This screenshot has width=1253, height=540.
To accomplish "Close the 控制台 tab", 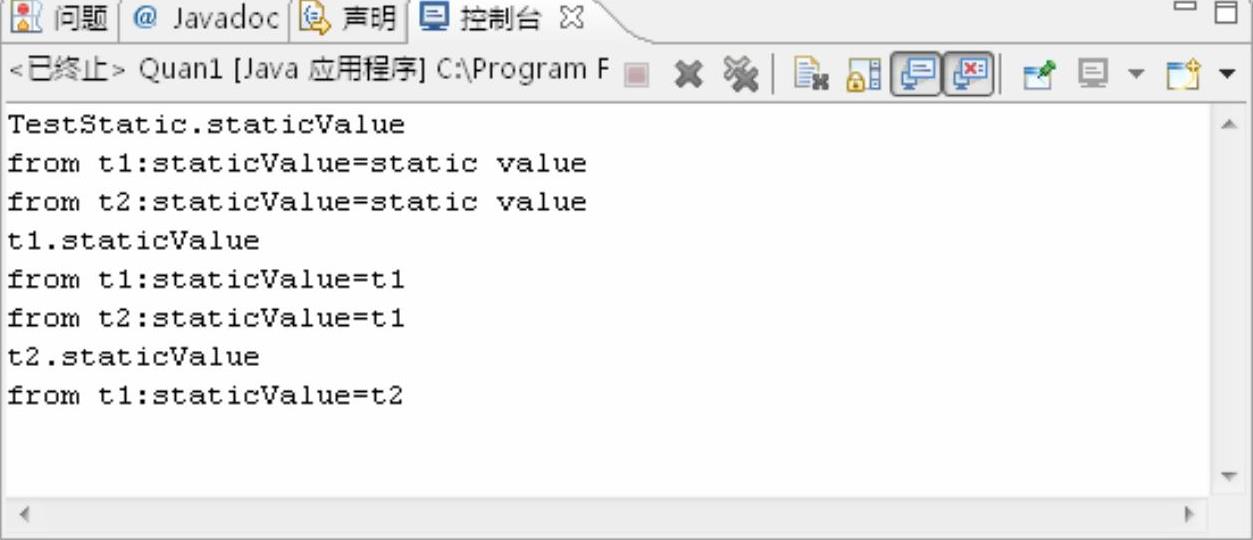I will pyautogui.click(x=572, y=17).
